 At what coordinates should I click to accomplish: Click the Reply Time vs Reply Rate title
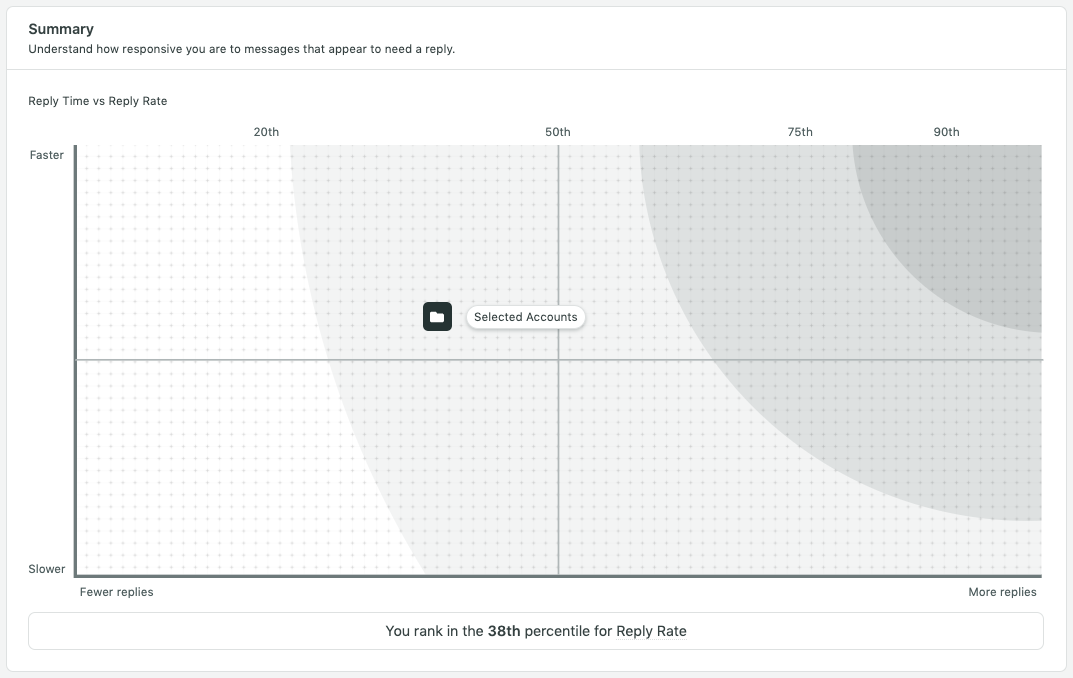point(98,101)
